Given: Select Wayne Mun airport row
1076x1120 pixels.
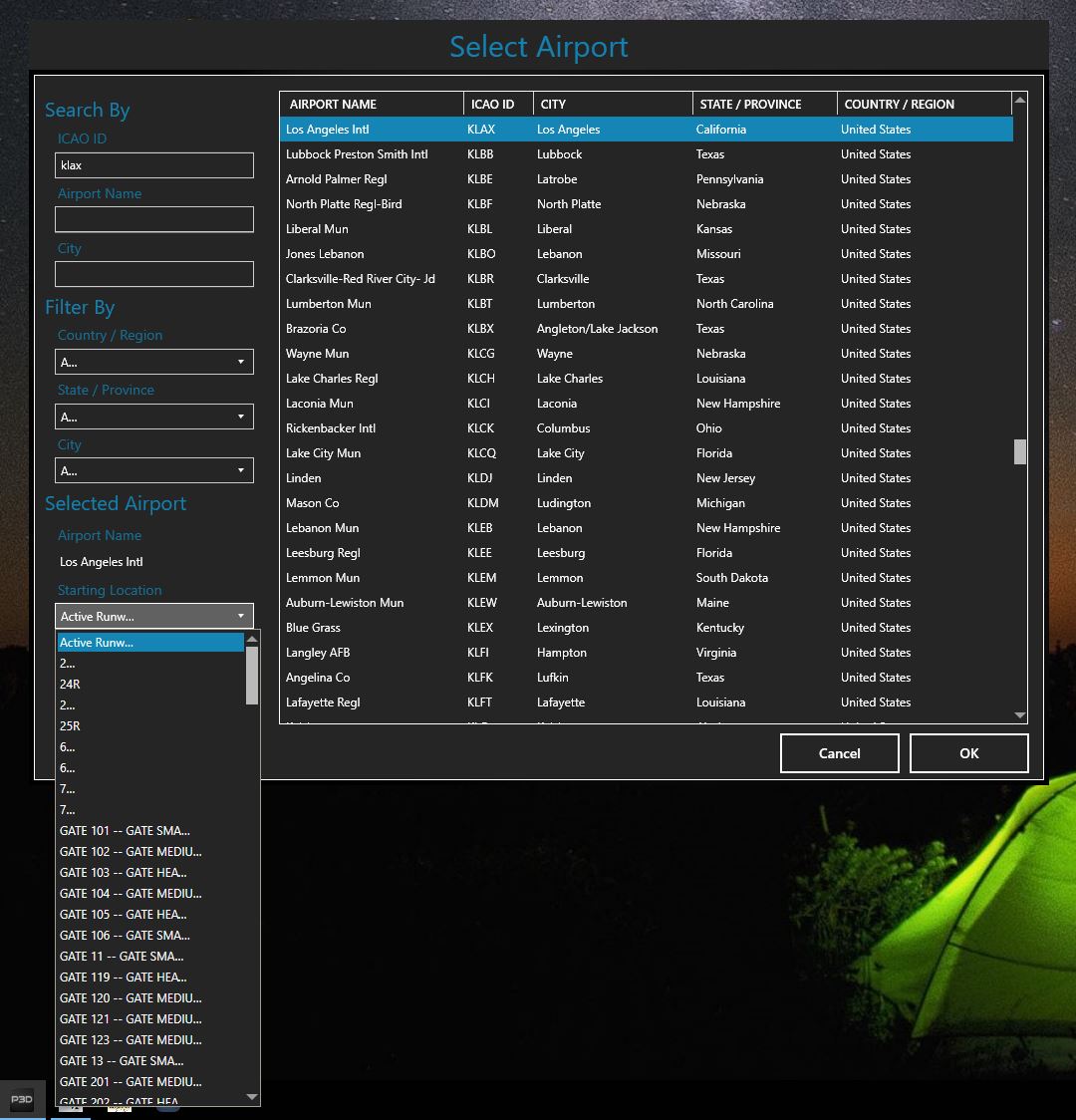Looking at the screenshot, I should coord(647,354).
